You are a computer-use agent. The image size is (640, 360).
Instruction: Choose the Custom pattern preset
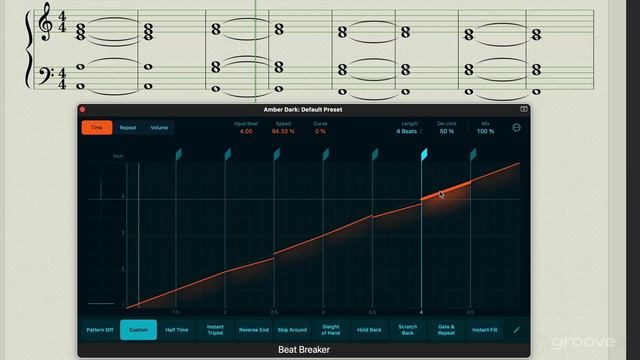[138, 330]
